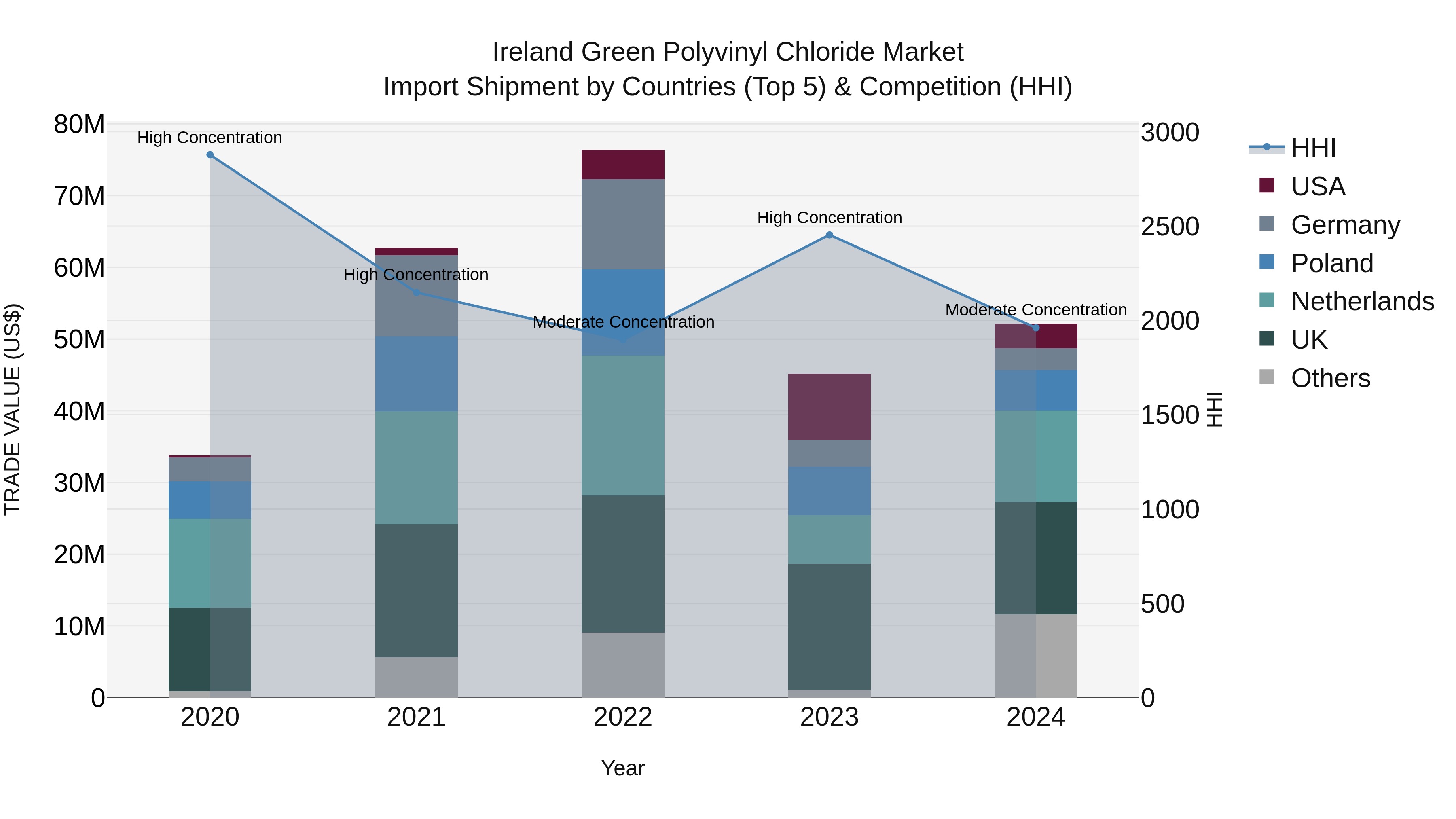Click the 2022 Poland bar segment

623,313
